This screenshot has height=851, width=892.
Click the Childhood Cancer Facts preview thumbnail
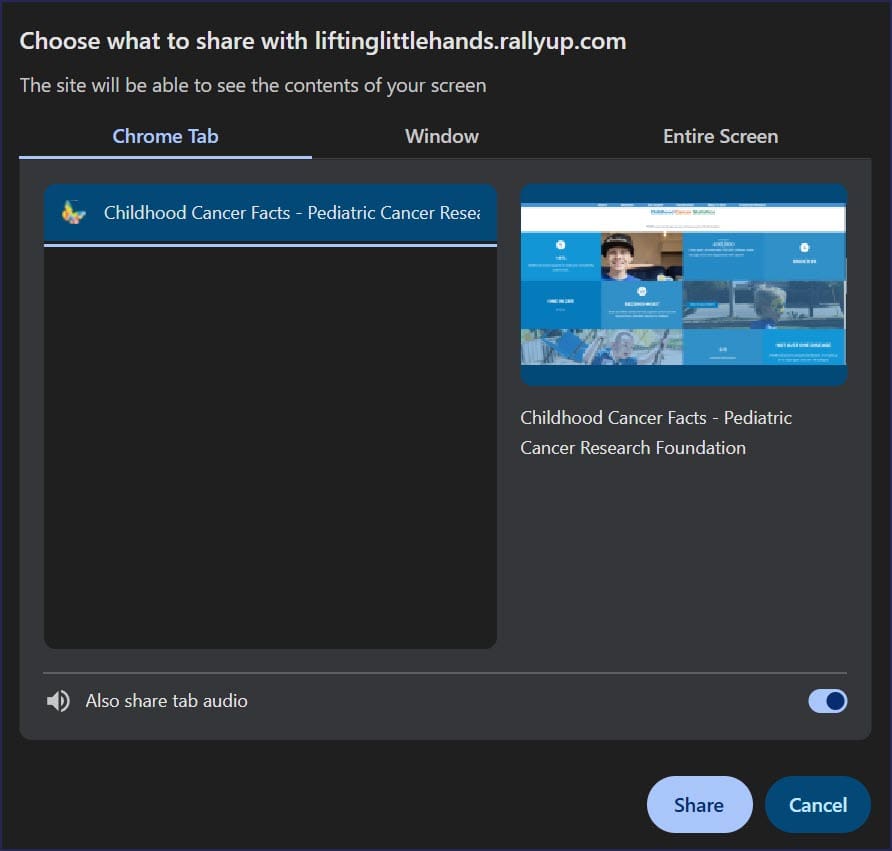point(683,285)
